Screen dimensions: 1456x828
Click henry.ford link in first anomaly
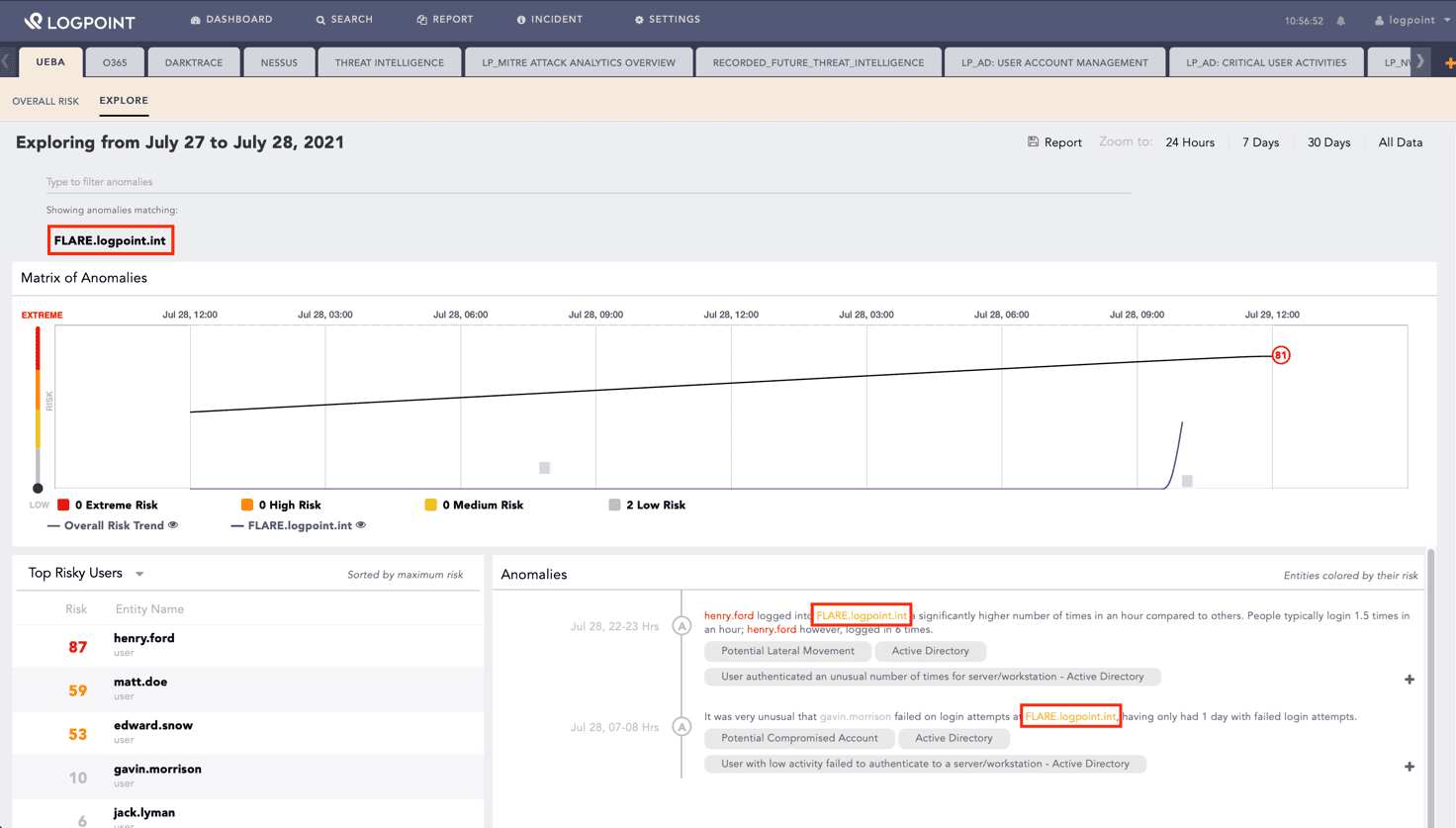(x=729, y=615)
